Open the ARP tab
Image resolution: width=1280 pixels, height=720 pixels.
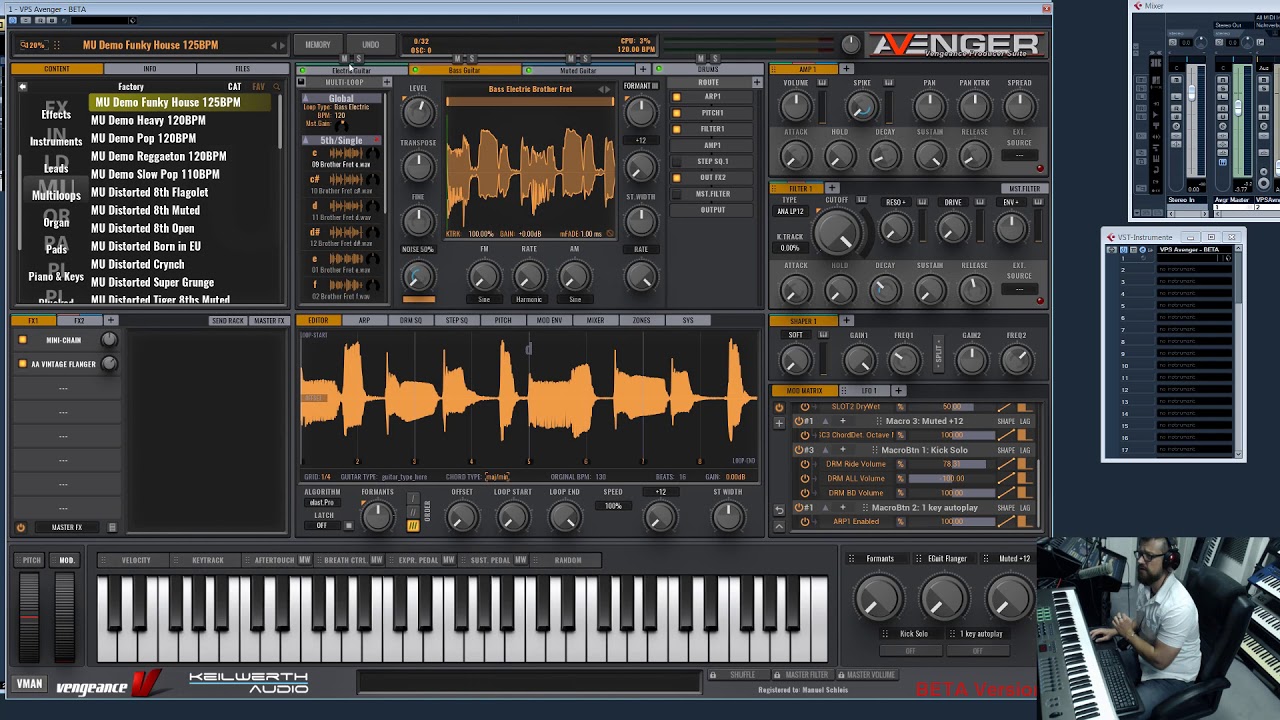tap(364, 320)
